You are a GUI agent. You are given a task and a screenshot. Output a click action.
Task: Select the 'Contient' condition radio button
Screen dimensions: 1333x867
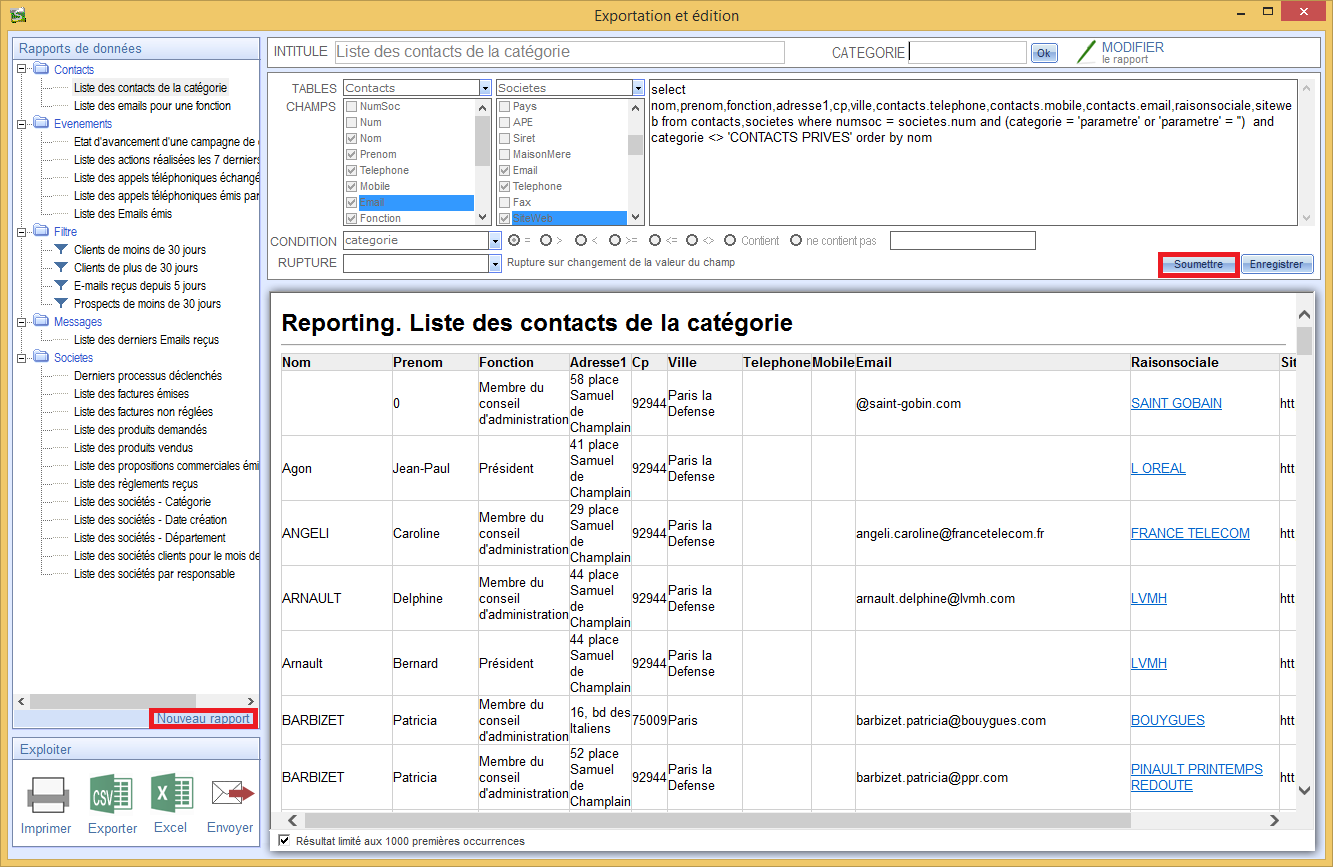[730, 240]
